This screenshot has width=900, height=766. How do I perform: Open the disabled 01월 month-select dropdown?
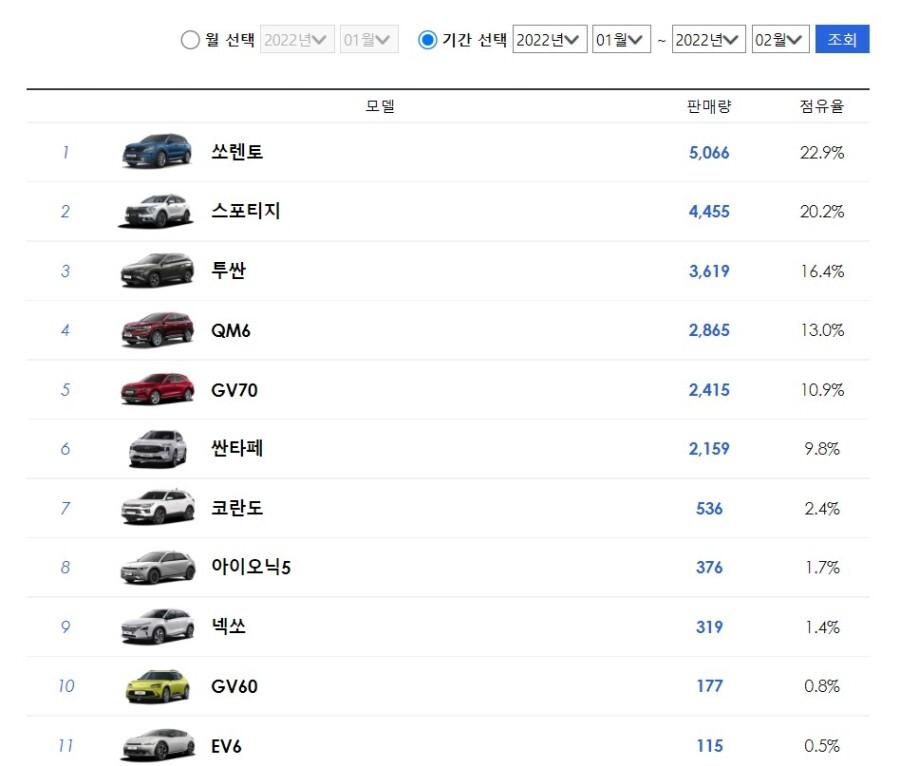tap(368, 39)
